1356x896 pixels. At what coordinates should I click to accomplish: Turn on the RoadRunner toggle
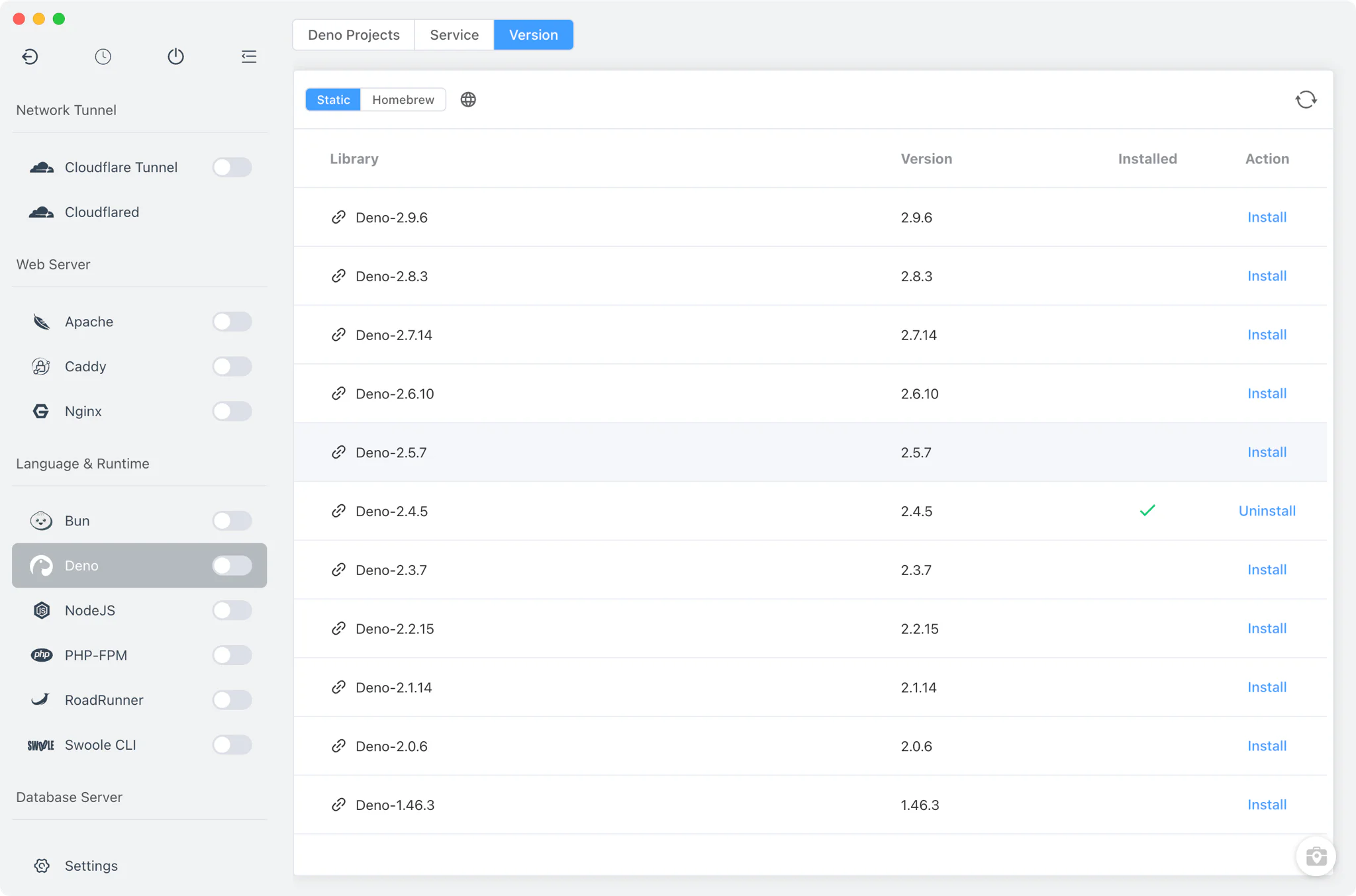coord(232,700)
